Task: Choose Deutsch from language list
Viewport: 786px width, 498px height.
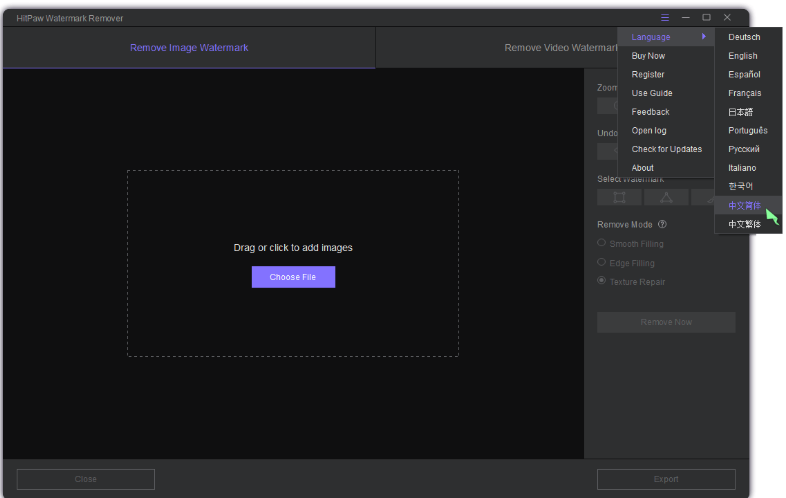Action: click(744, 37)
